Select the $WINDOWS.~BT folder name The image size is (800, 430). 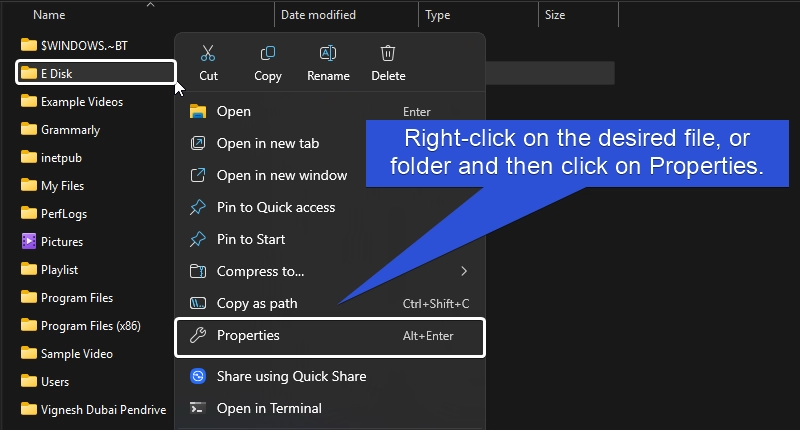[84, 45]
